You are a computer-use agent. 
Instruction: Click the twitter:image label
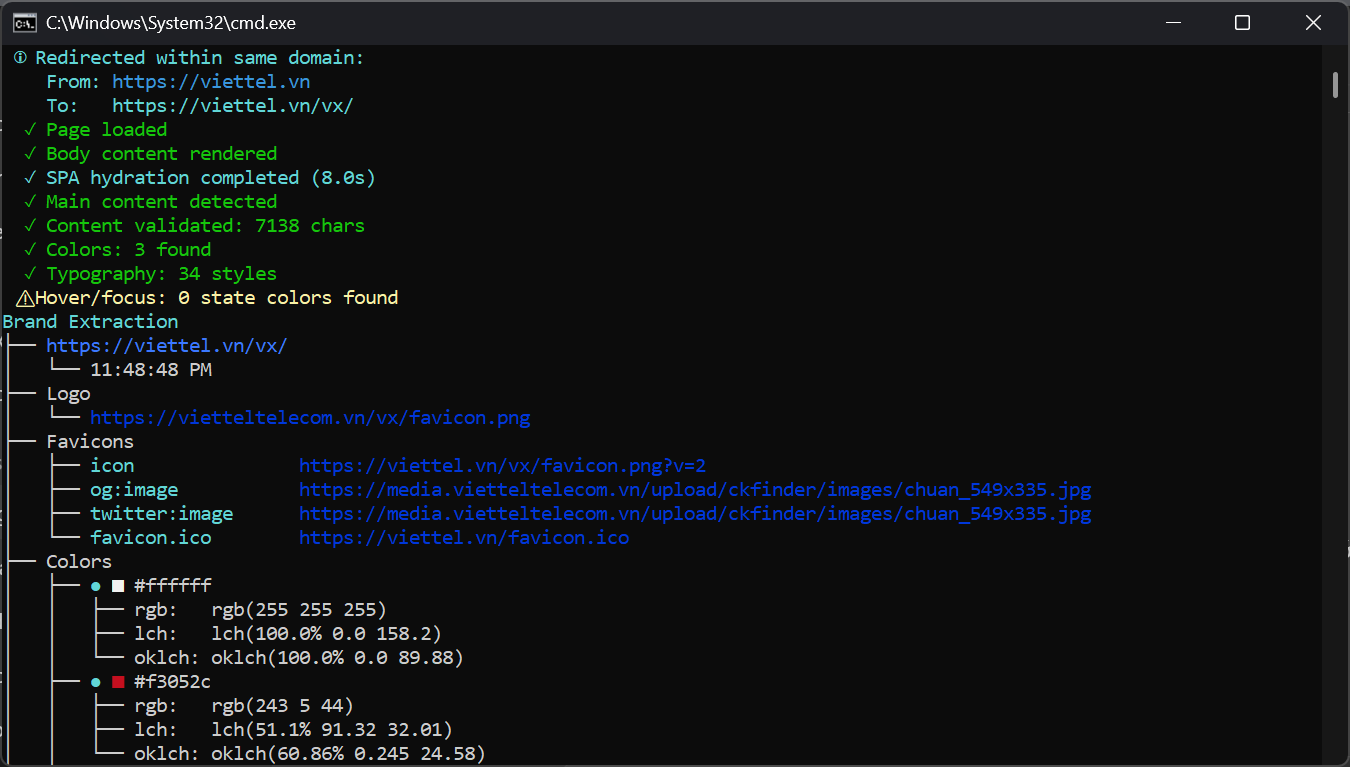point(162,514)
